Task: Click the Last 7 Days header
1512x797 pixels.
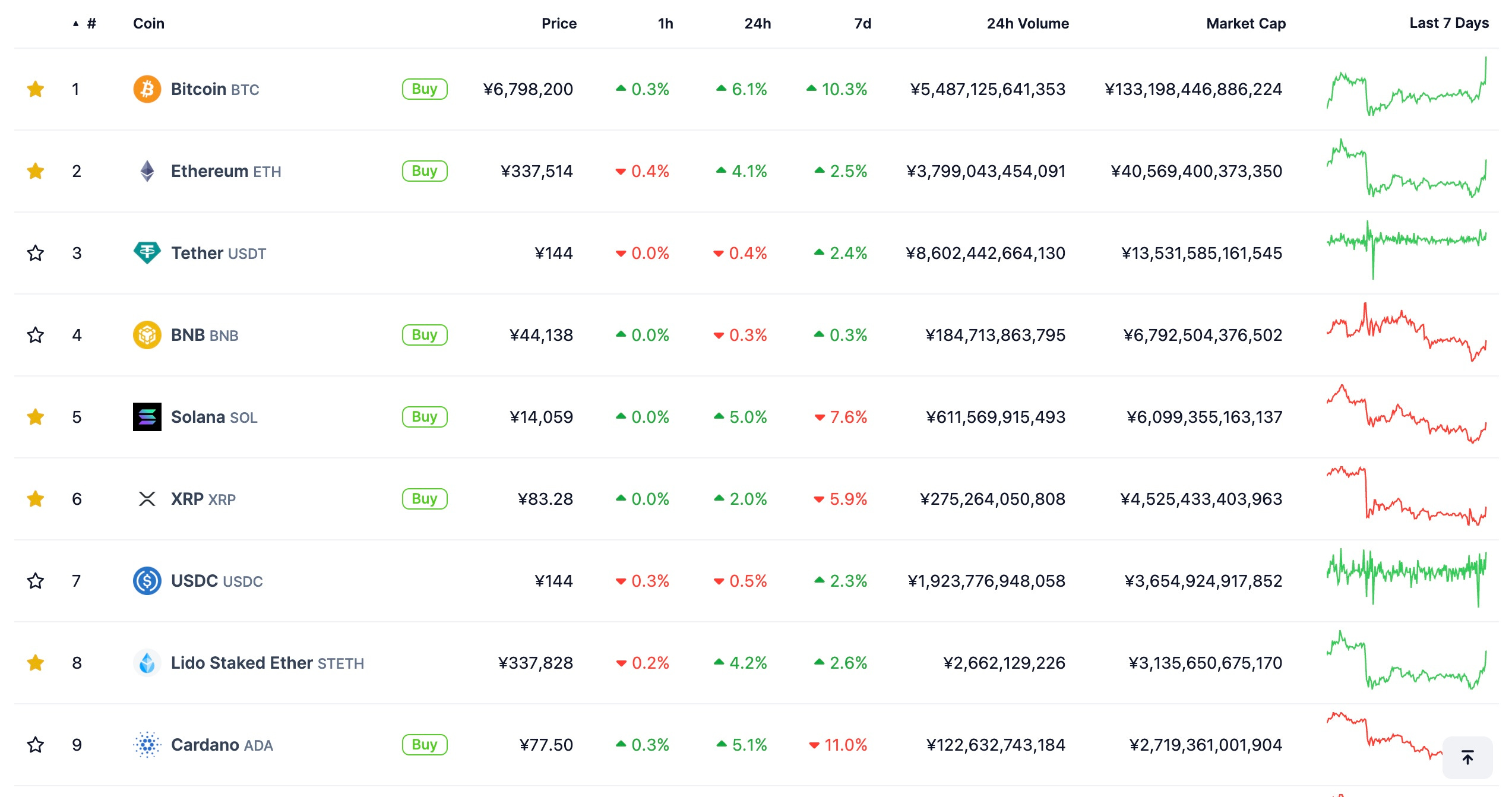Action: coord(1449,23)
